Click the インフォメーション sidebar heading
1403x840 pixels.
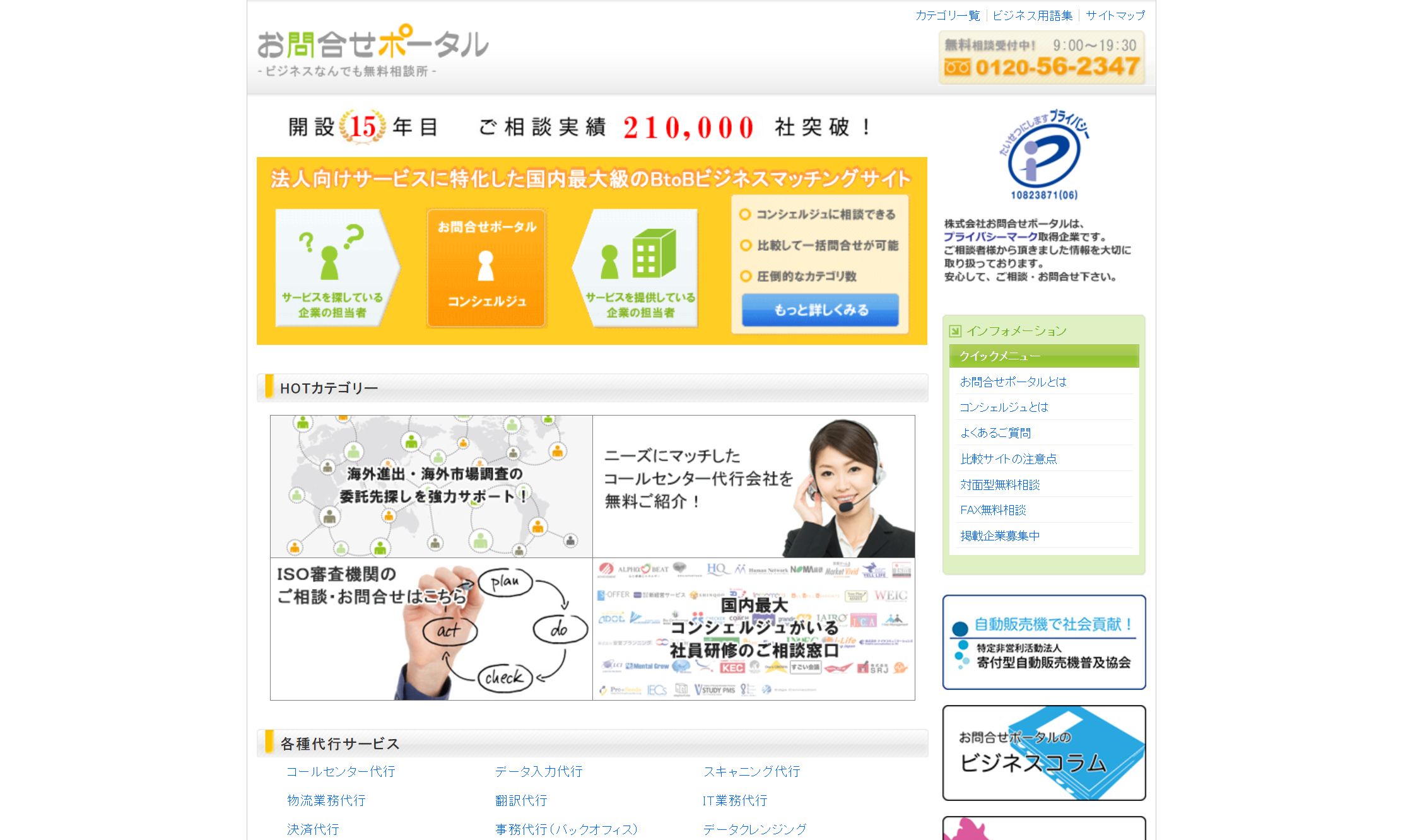[1016, 331]
